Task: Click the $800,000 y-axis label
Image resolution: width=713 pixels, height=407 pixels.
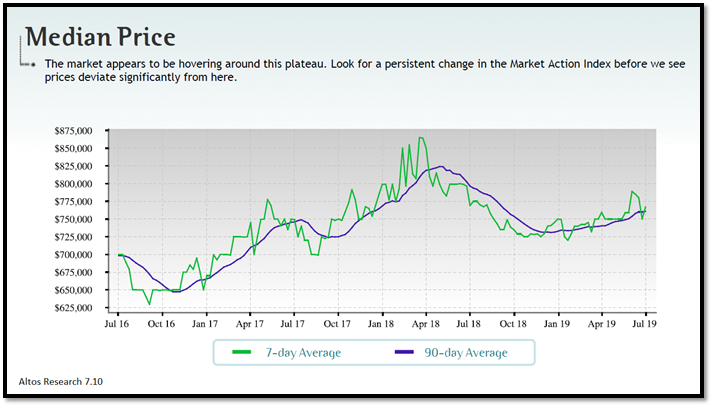Action: pos(85,184)
